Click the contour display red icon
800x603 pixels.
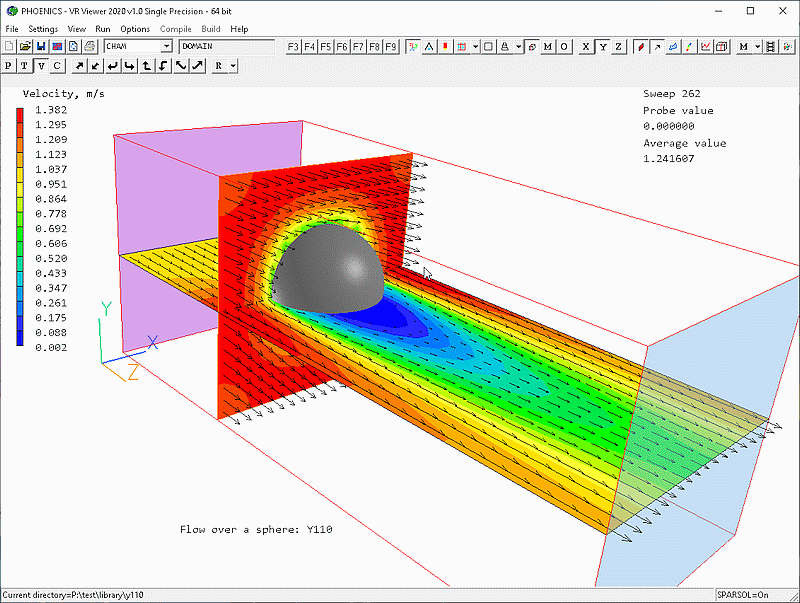[640, 46]
